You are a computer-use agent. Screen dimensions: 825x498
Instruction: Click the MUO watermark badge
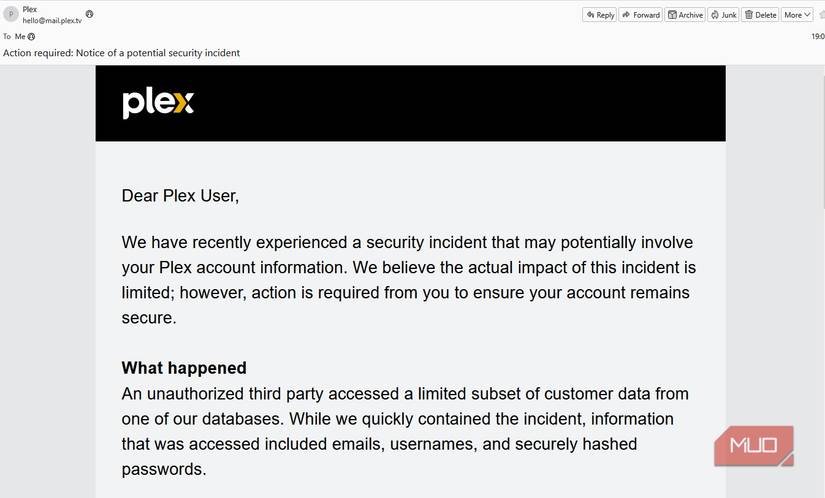pos(753,446)
